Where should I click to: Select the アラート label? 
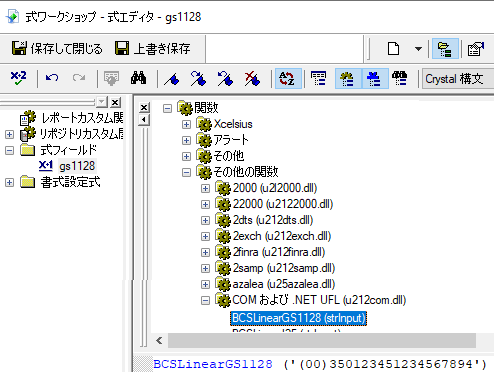point(231,140)
